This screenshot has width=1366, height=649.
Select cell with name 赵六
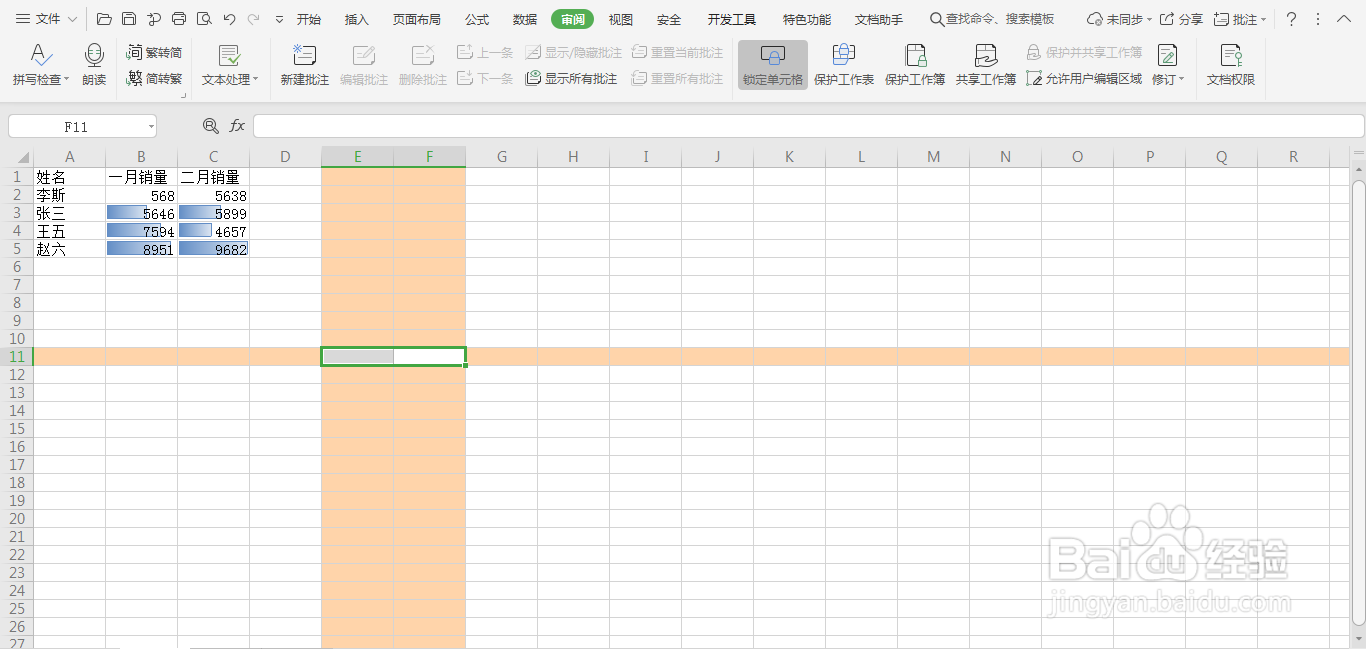69,249
